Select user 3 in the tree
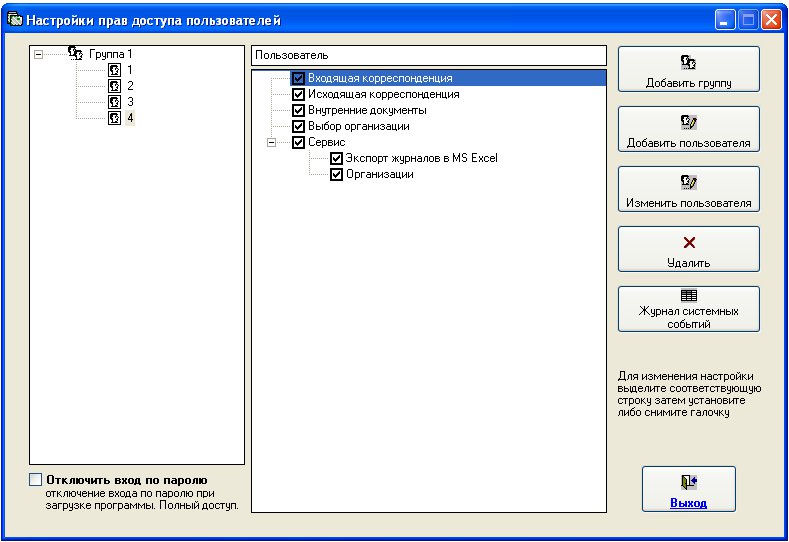Viewport: 789px width, 542px height. pos(130,102)
